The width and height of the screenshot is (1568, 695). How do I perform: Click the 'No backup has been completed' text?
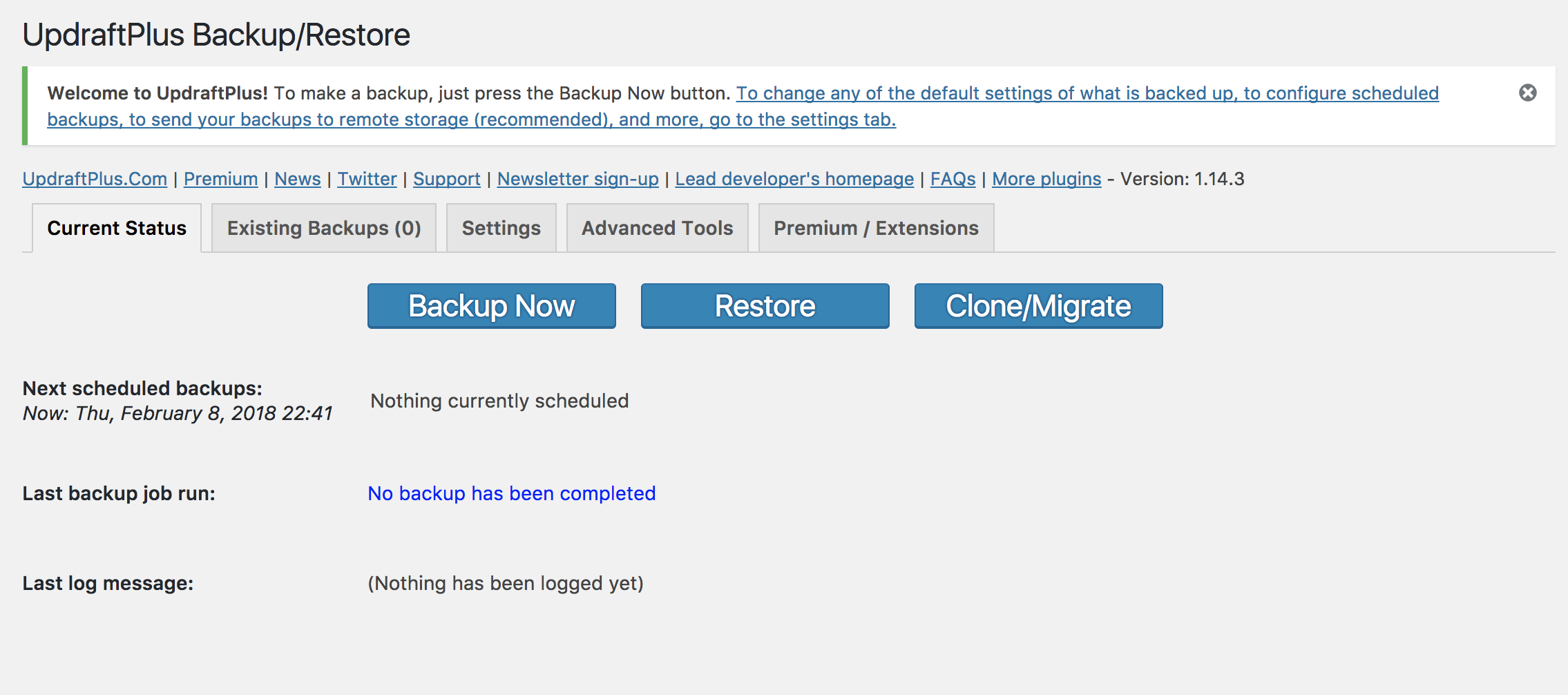click(512, 493)
